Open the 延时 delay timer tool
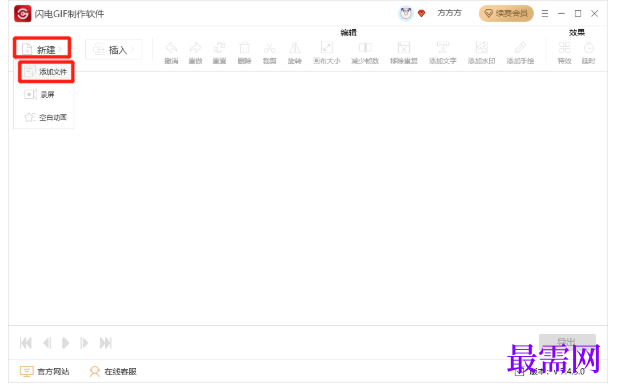Viewport: 619px width, 390px height. [589, 52]
